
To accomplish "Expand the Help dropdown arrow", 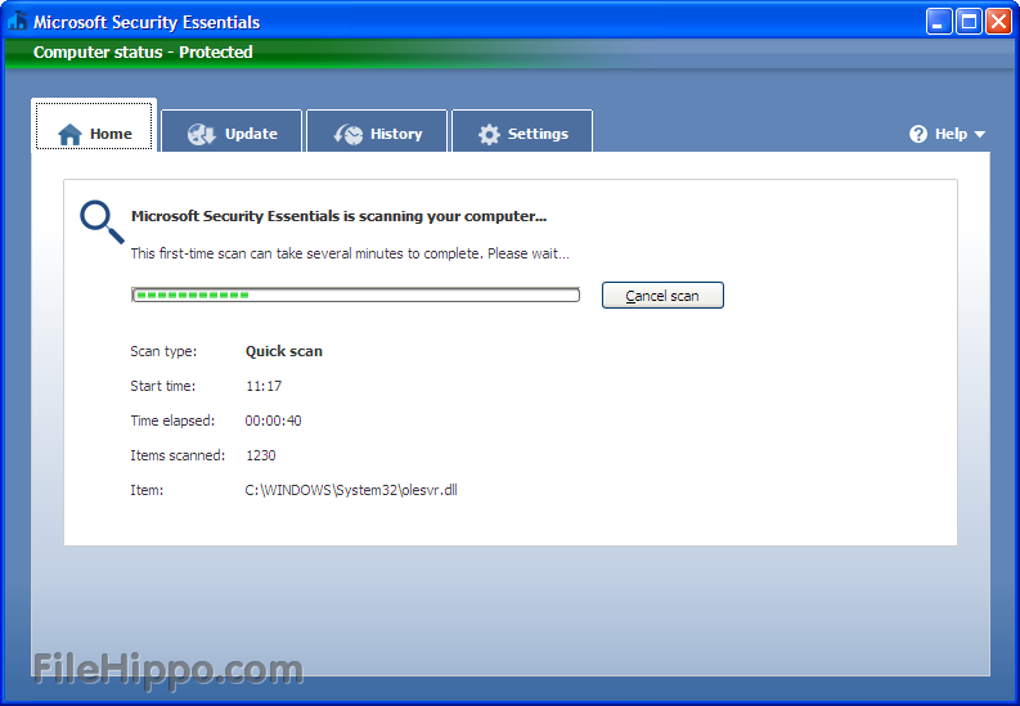I will pyautogui.click(x=979, y=135).
